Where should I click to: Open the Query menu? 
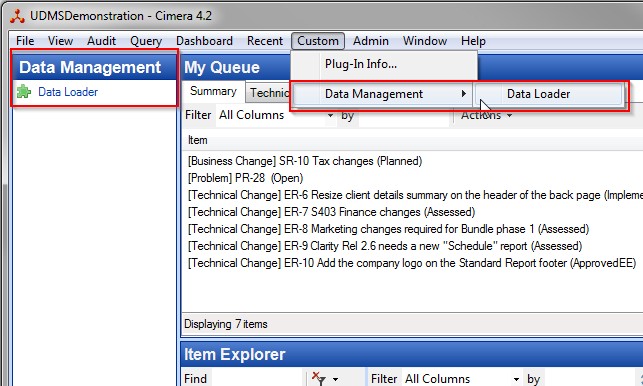(146, 41)
